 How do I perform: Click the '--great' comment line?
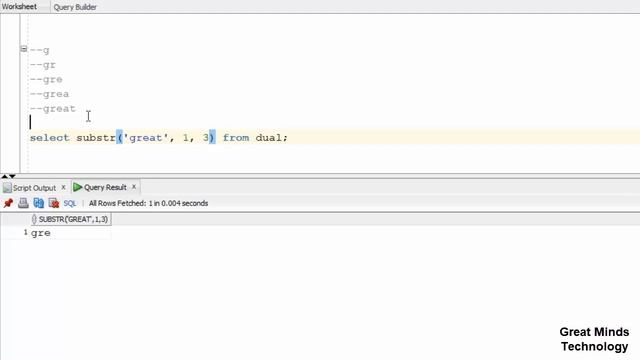[53, 109]
